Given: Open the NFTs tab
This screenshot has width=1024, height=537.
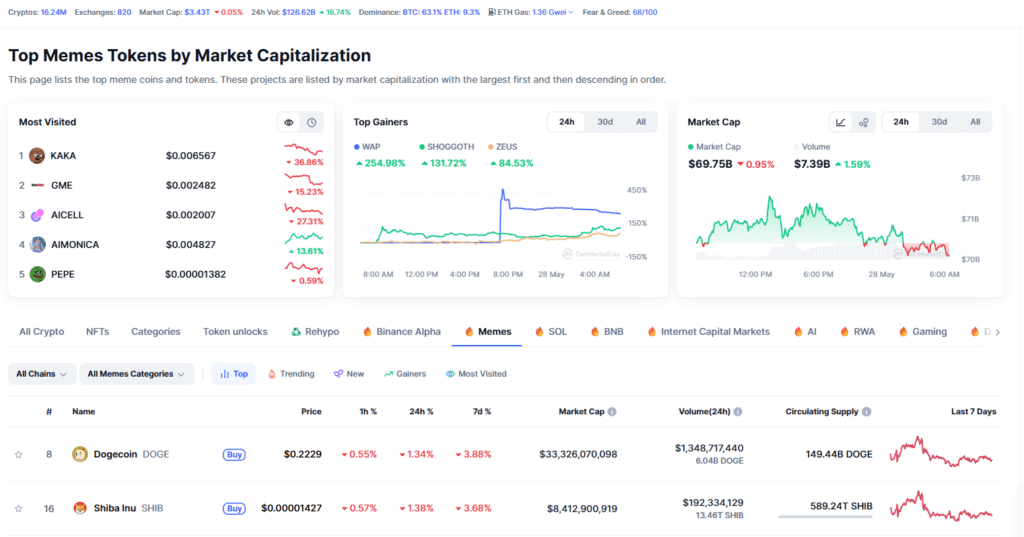Looking at the screenshot, I should click(x=97, y=332).
